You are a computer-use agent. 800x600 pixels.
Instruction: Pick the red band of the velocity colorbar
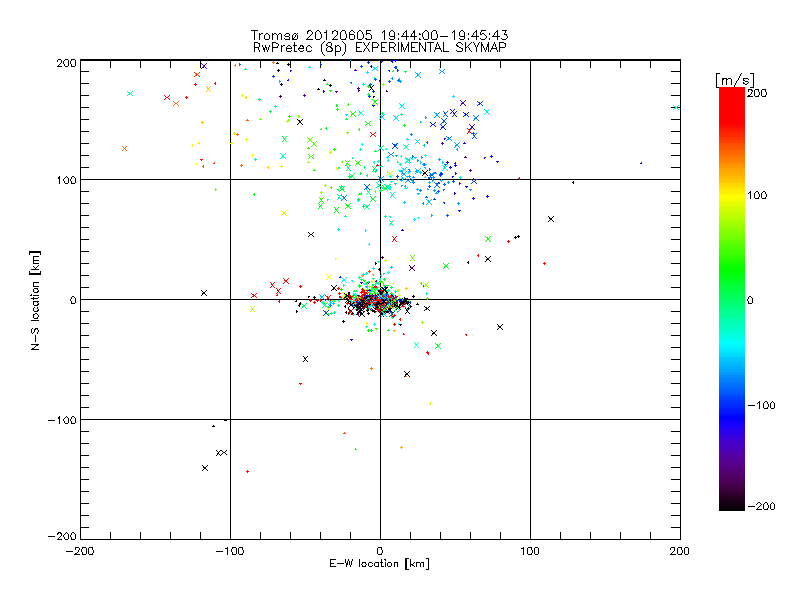732,105
